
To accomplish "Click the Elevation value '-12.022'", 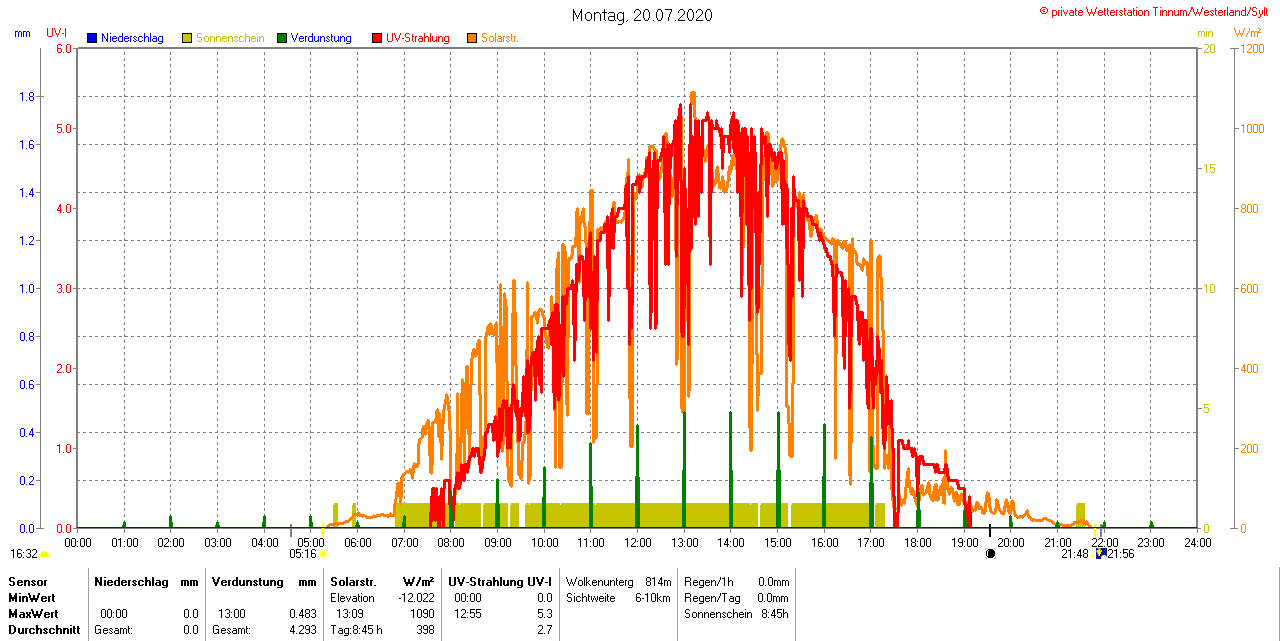I will pos(416,597).
